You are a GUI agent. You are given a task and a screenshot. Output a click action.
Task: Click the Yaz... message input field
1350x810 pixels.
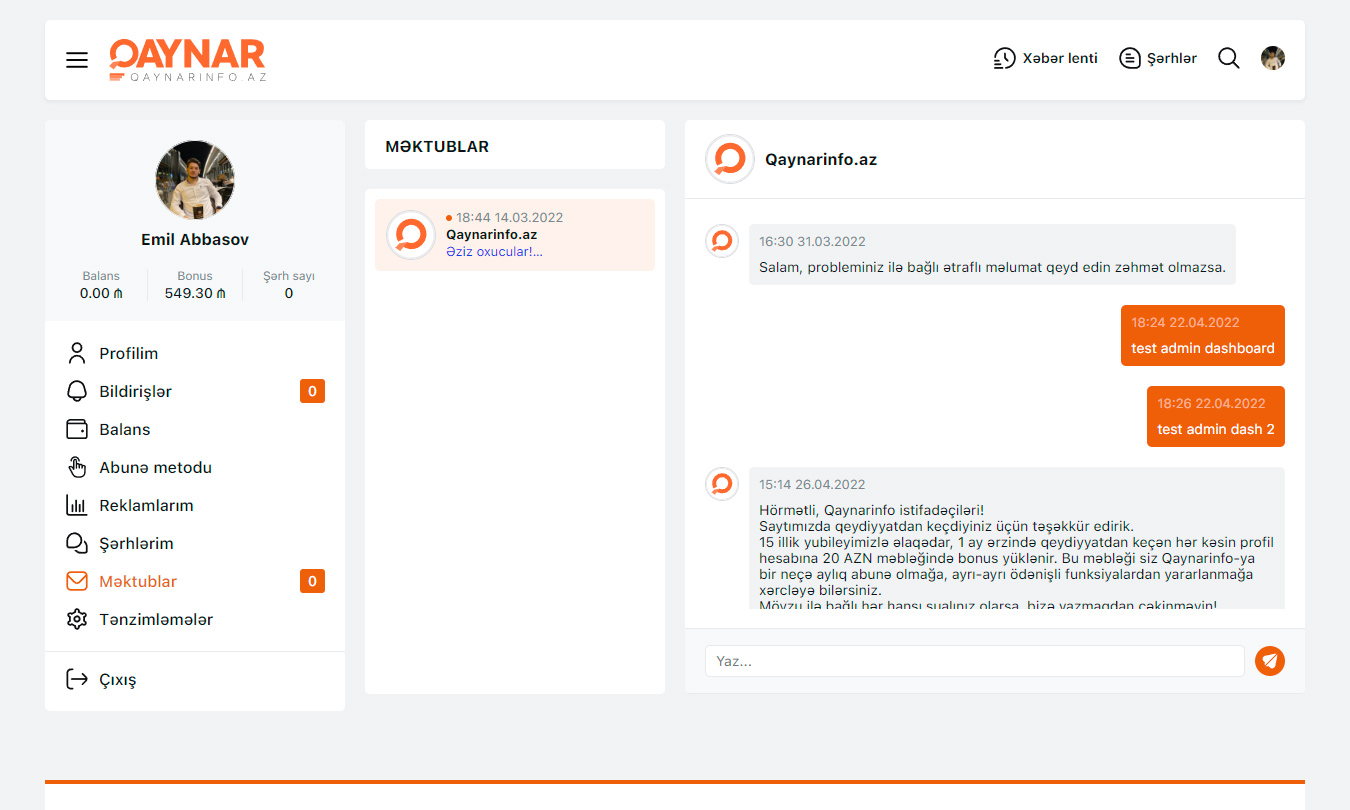[x=974, y=661]
